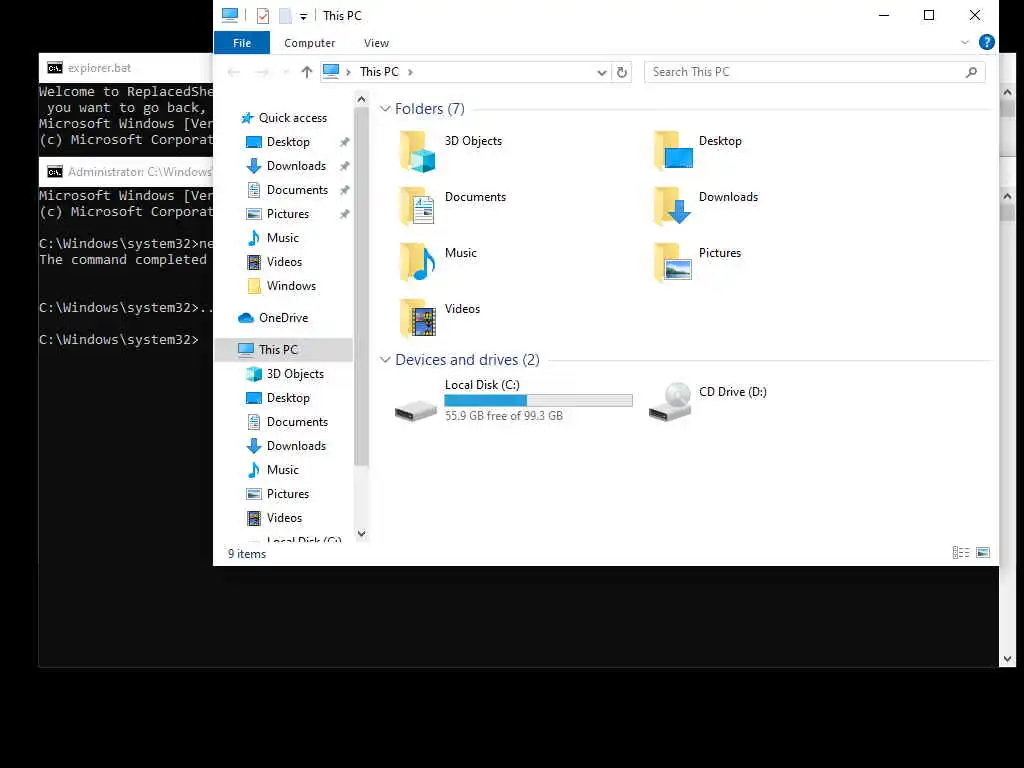Click chevron after This PC in address bar
This screenshot has height=768, width=1024.
[410, 72]
